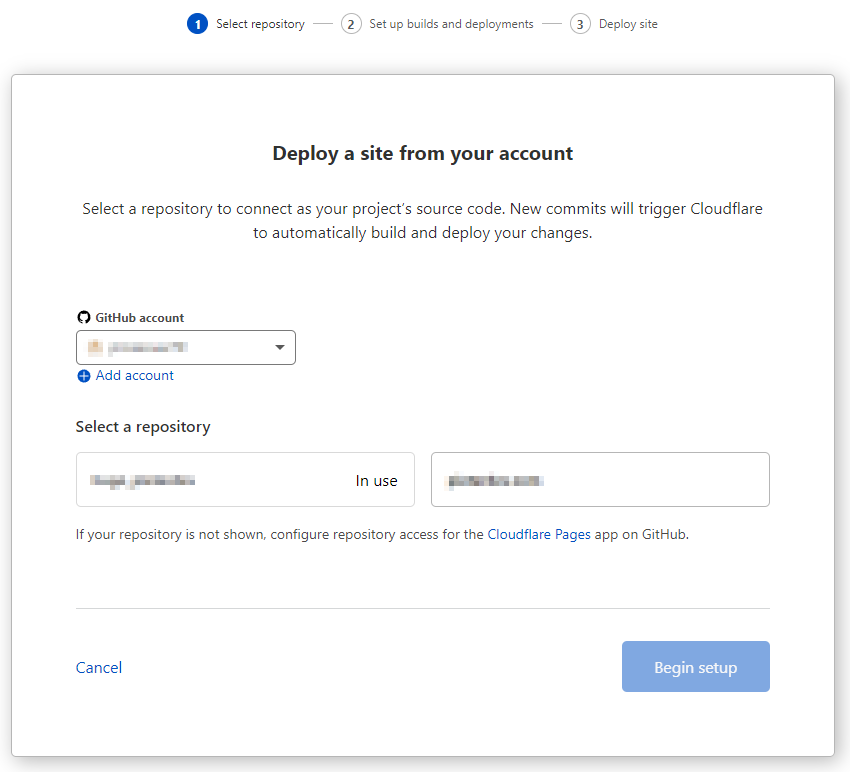
Task: Click the 'Deploy a site from your account' title
Action: (423, 154)
